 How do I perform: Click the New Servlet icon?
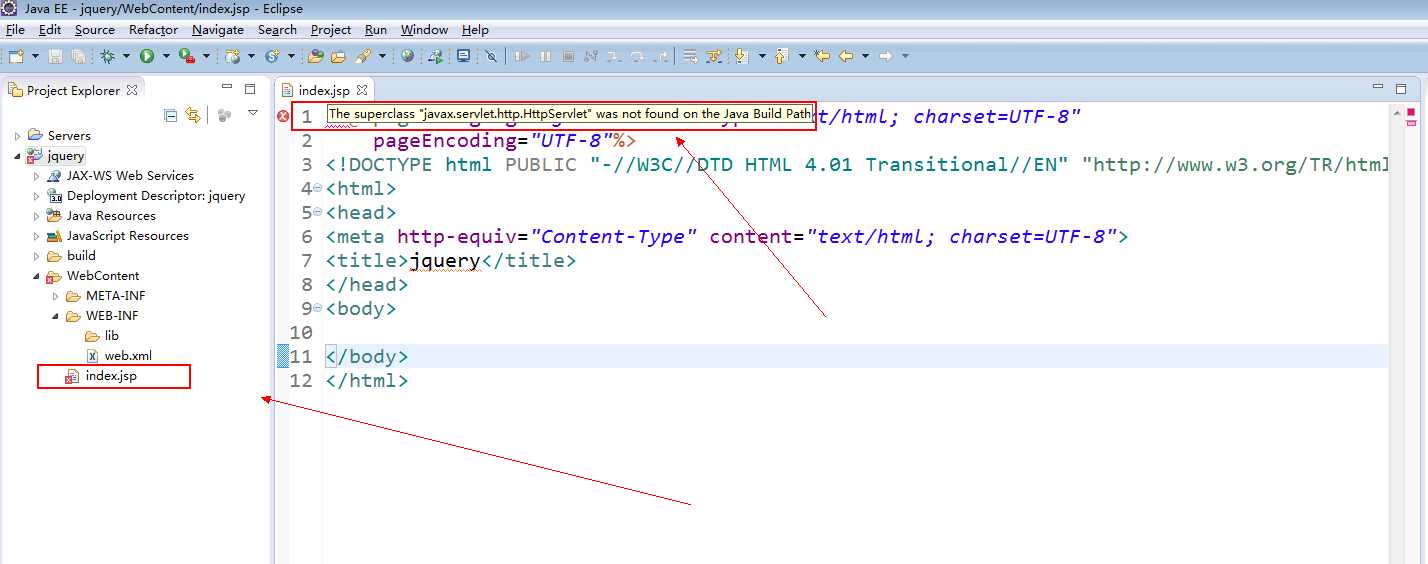(272, 56)
